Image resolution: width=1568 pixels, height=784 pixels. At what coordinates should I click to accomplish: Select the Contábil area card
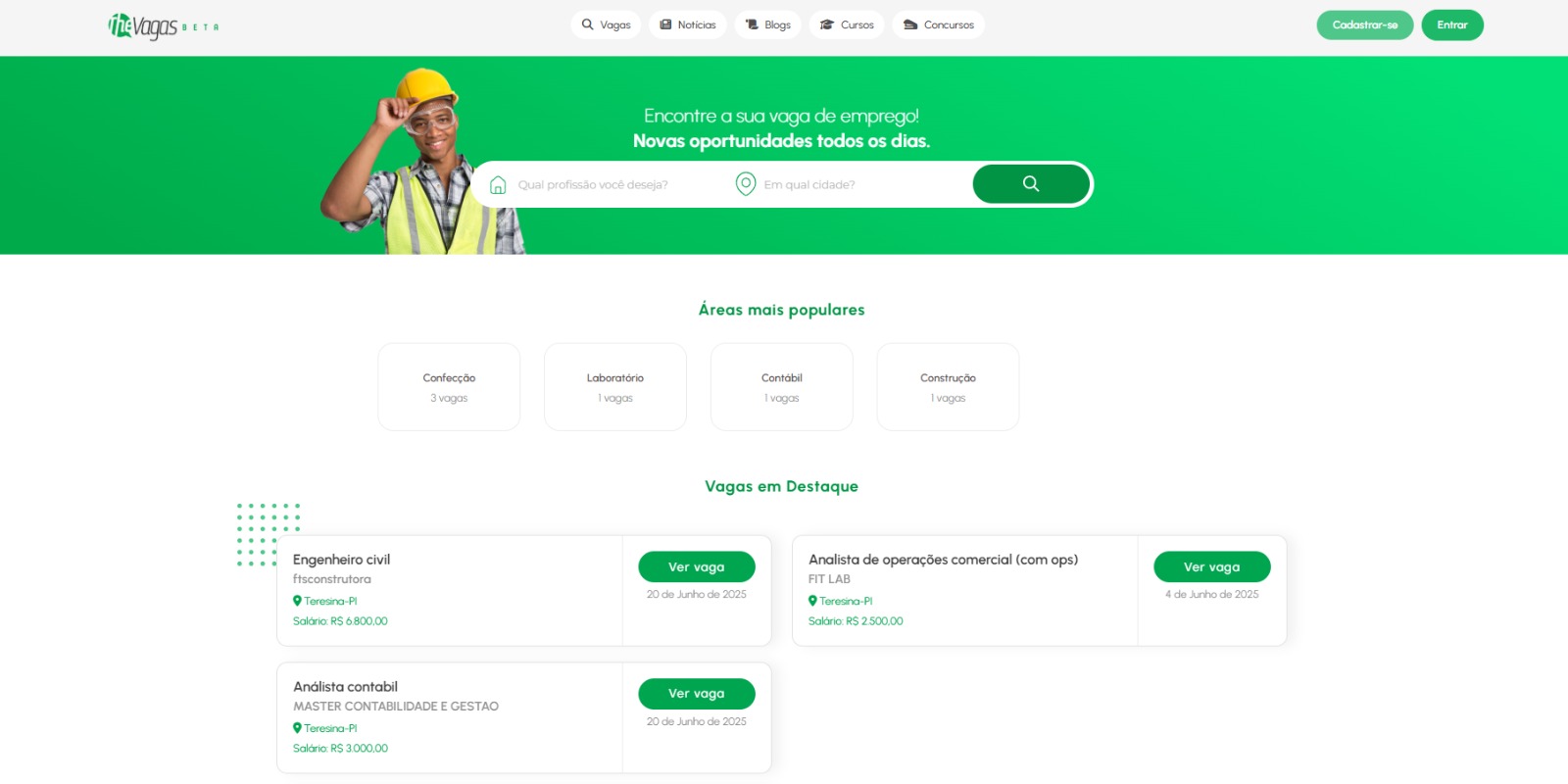click(782, 386)
